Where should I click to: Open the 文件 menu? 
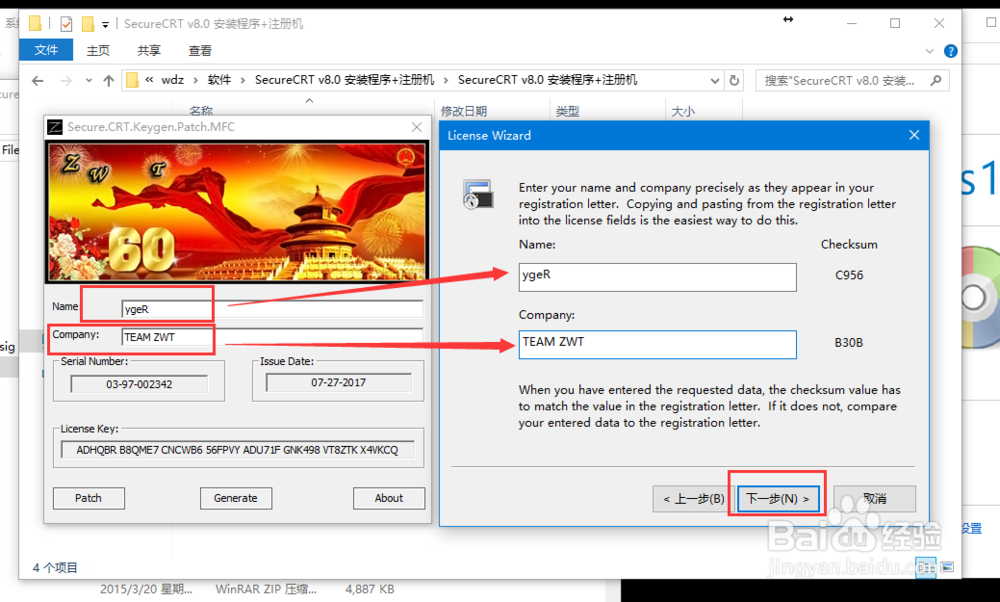coord(46,49)
